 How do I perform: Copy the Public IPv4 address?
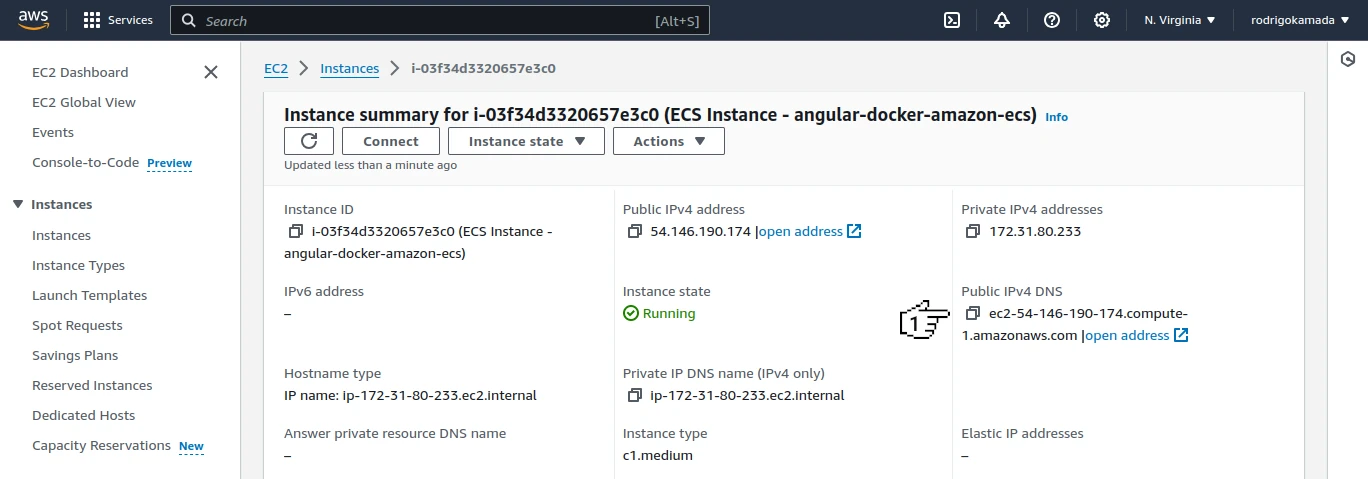(635, 232)
